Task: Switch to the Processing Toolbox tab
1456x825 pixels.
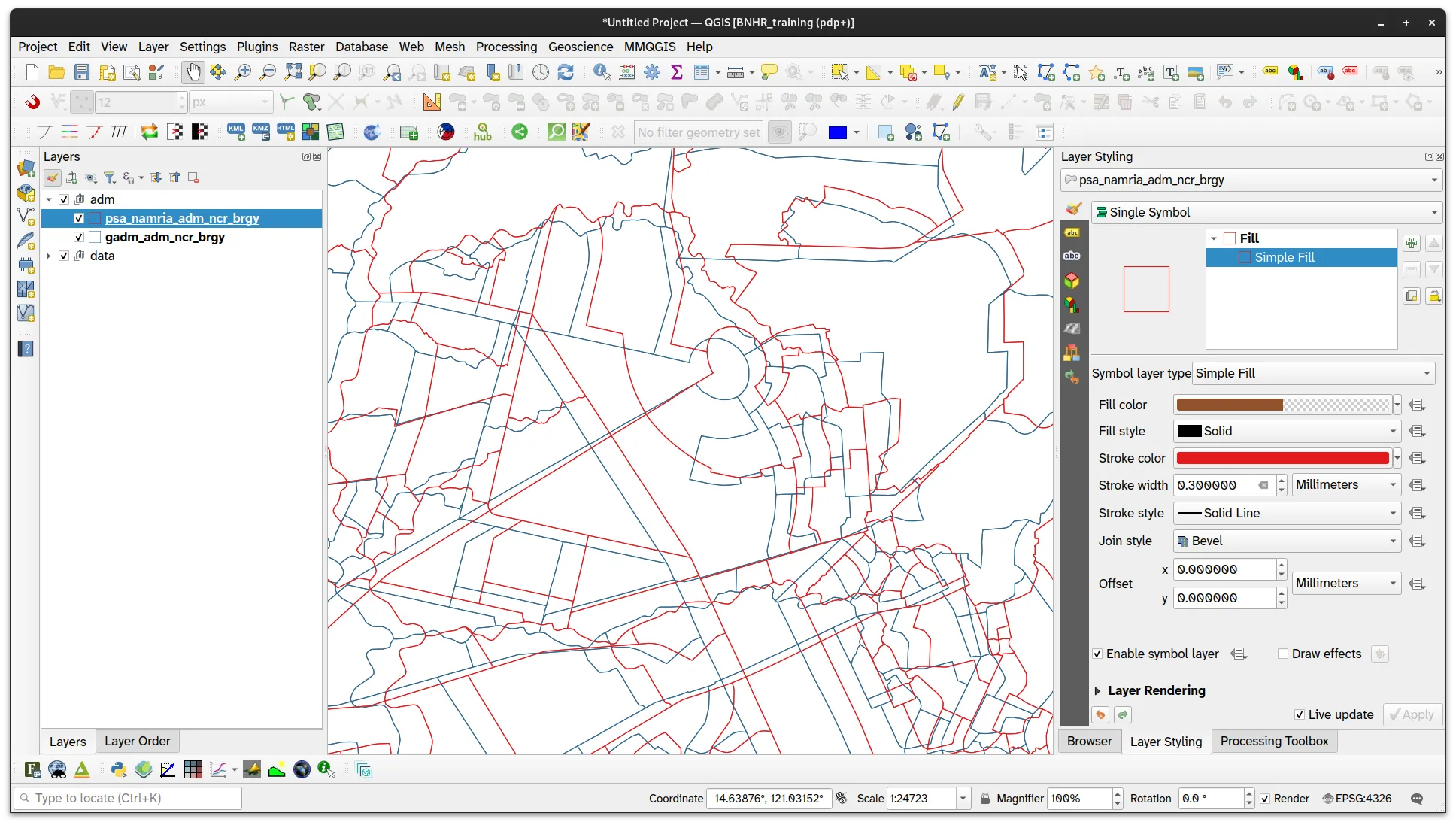Action: [1274, 741]
